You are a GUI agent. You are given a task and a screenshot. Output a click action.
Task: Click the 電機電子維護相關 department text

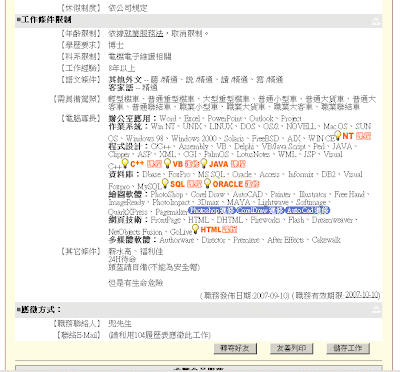coord(140,57)
